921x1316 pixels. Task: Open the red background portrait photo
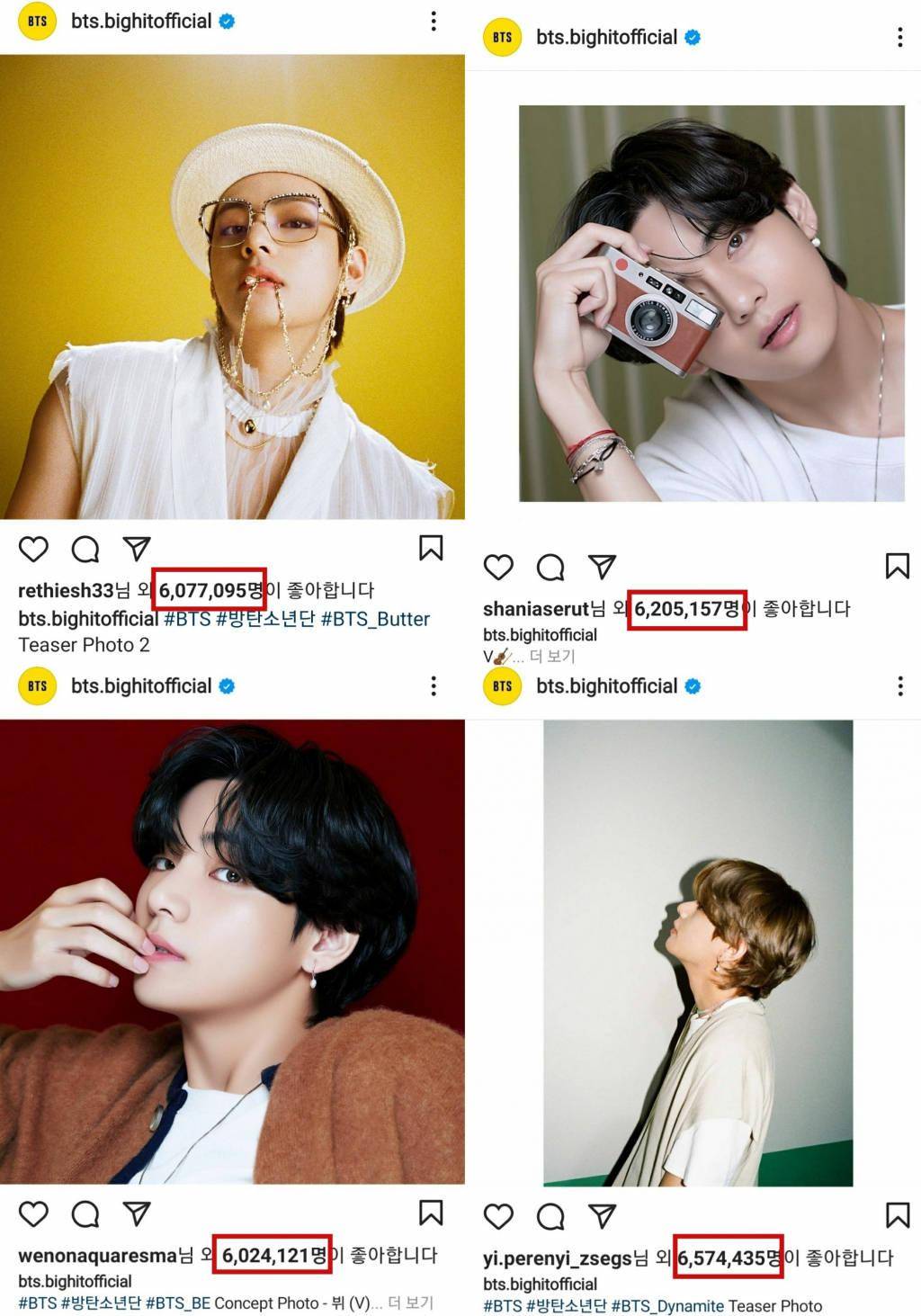[x=232, y=951]
